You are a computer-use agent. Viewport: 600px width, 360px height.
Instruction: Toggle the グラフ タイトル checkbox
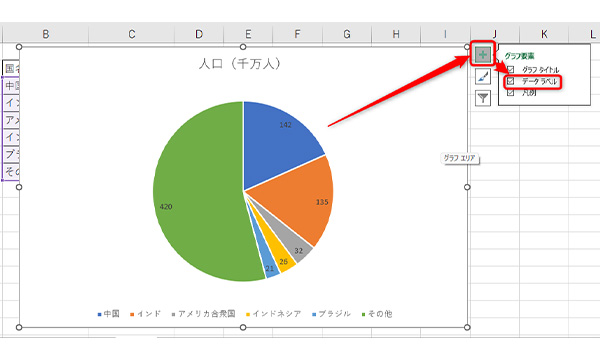pos(510,70)
